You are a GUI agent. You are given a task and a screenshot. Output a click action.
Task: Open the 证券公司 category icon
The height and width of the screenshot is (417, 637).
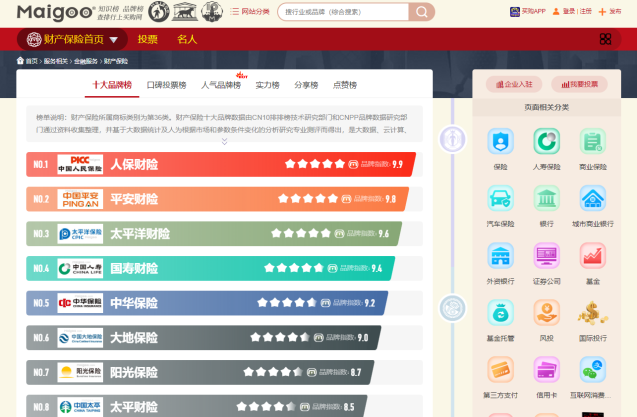pos(547,256)
